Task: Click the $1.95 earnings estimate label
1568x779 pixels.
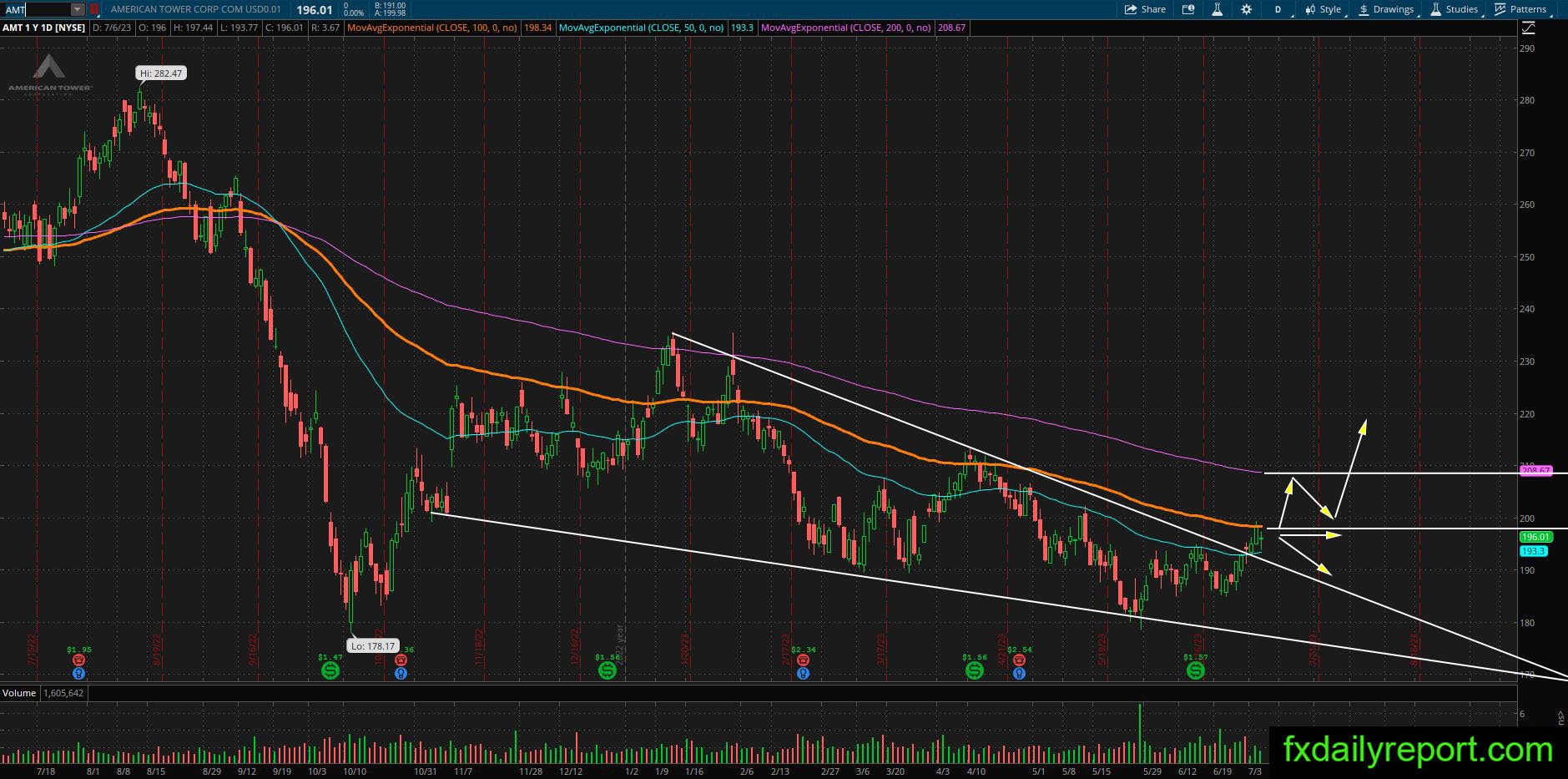Action: [x=79, y=649]
